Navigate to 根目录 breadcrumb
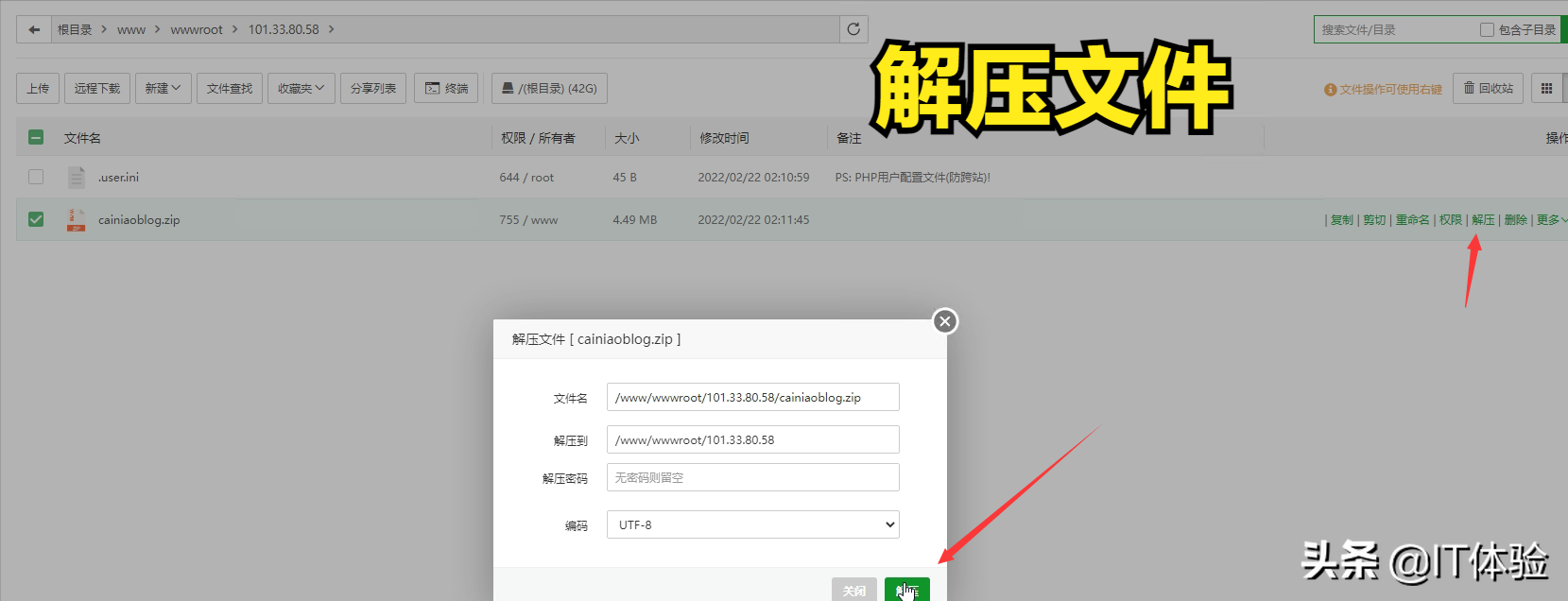The height and width of the screenshot is (601, 1568). pyautogui.click(x=75, y=29)
